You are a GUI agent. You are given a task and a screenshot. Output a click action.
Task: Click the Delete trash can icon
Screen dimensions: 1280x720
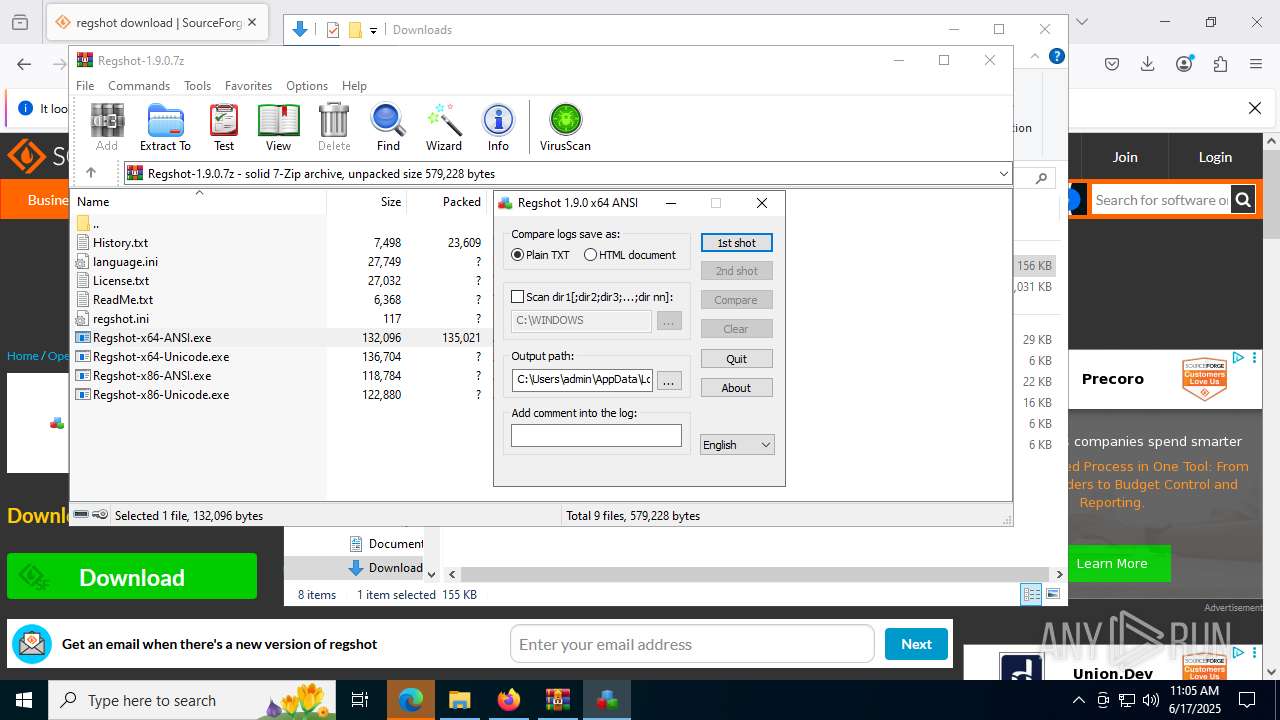coord(334,127)
